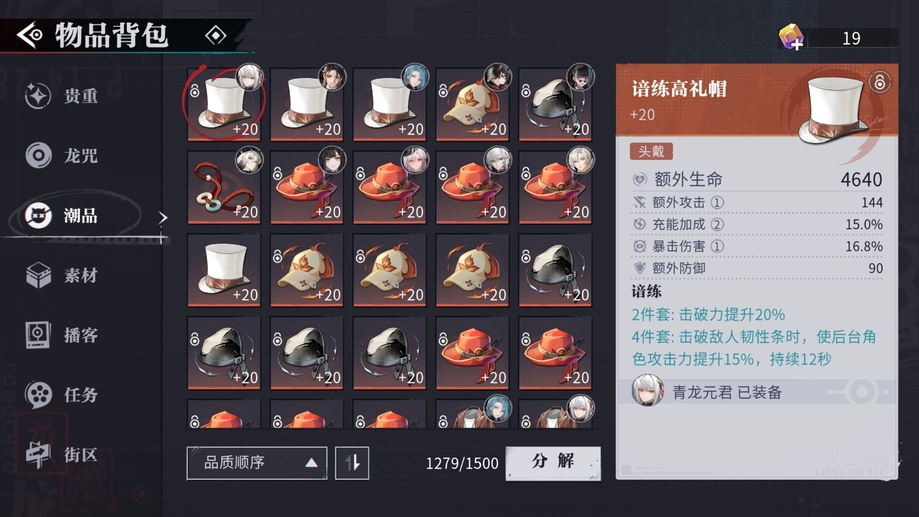Open the 任务 film reel icon
Image resolution: width=919 pixels, height=517 pixels.
pos(38,394)
